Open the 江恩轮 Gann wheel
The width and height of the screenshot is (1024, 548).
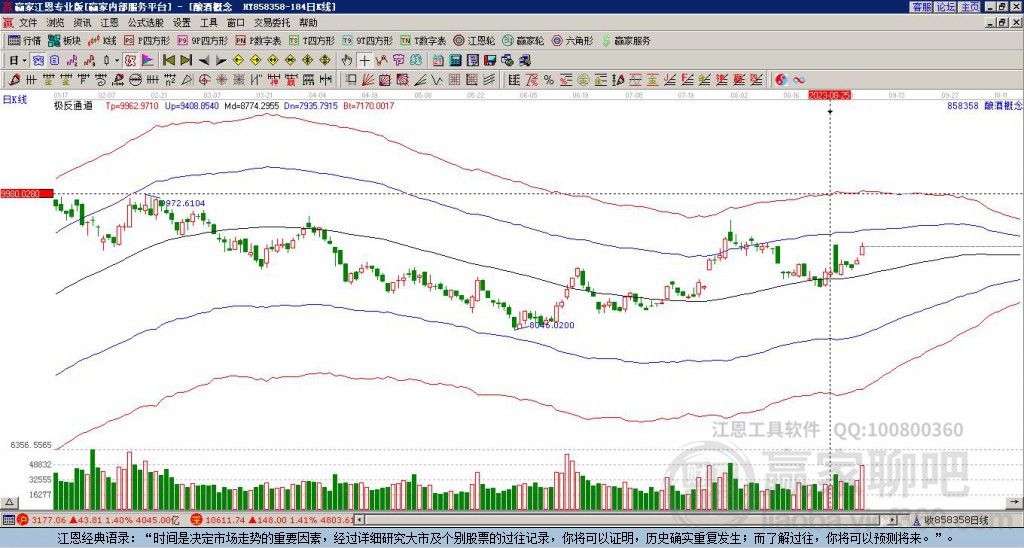point(475,40)
